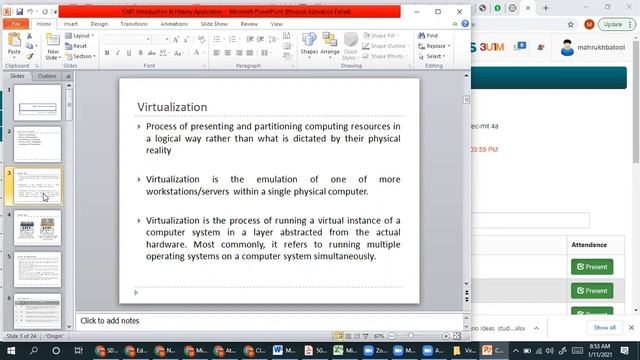Viewport: 640px width, 360px height.
Task: Open Quick Styles gallery
Action: 350,46
